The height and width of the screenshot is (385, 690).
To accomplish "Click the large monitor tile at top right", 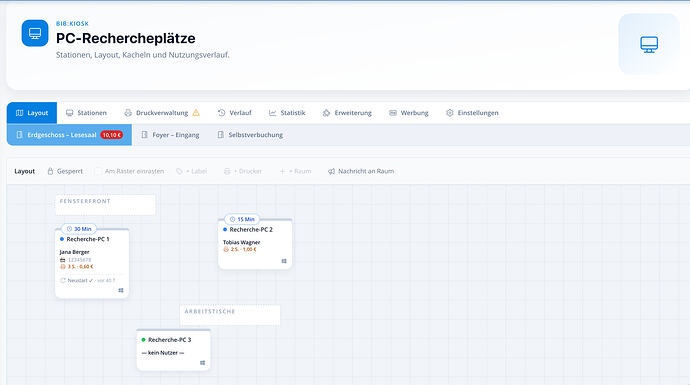I will [649, 44].
